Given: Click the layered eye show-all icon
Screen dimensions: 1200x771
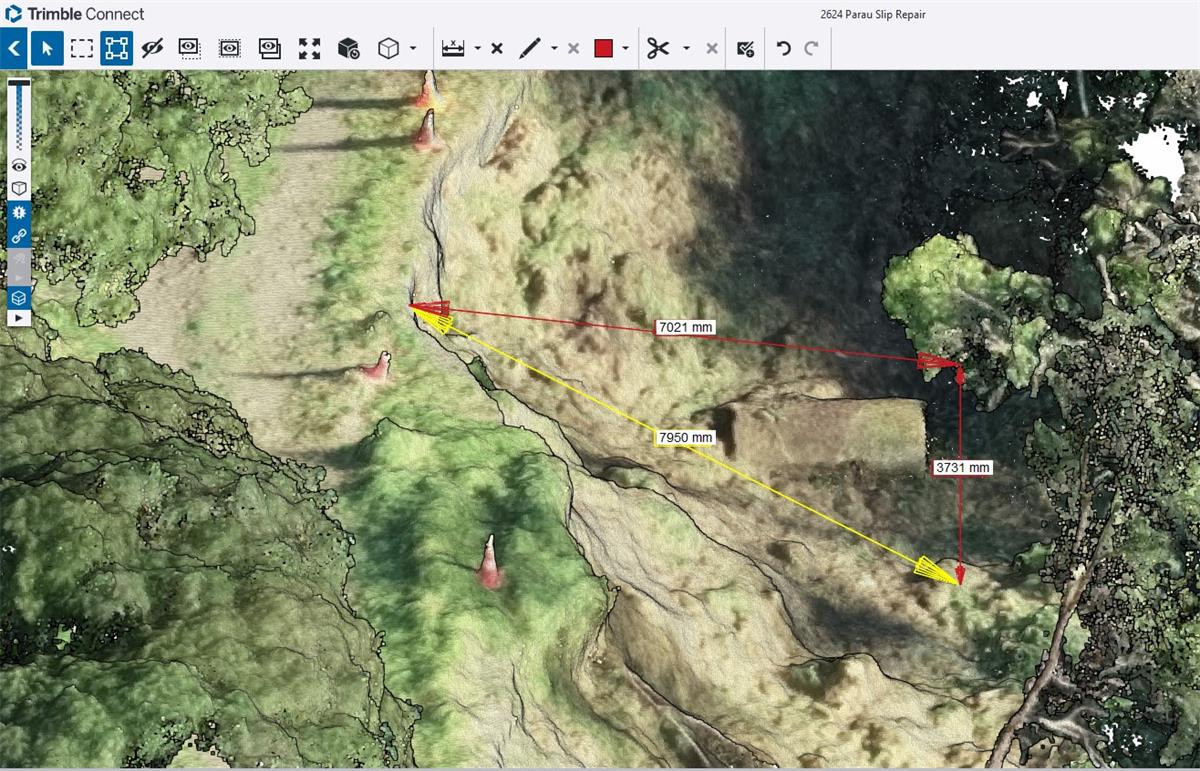Looking at the screenshot, I should click(269, 48).
